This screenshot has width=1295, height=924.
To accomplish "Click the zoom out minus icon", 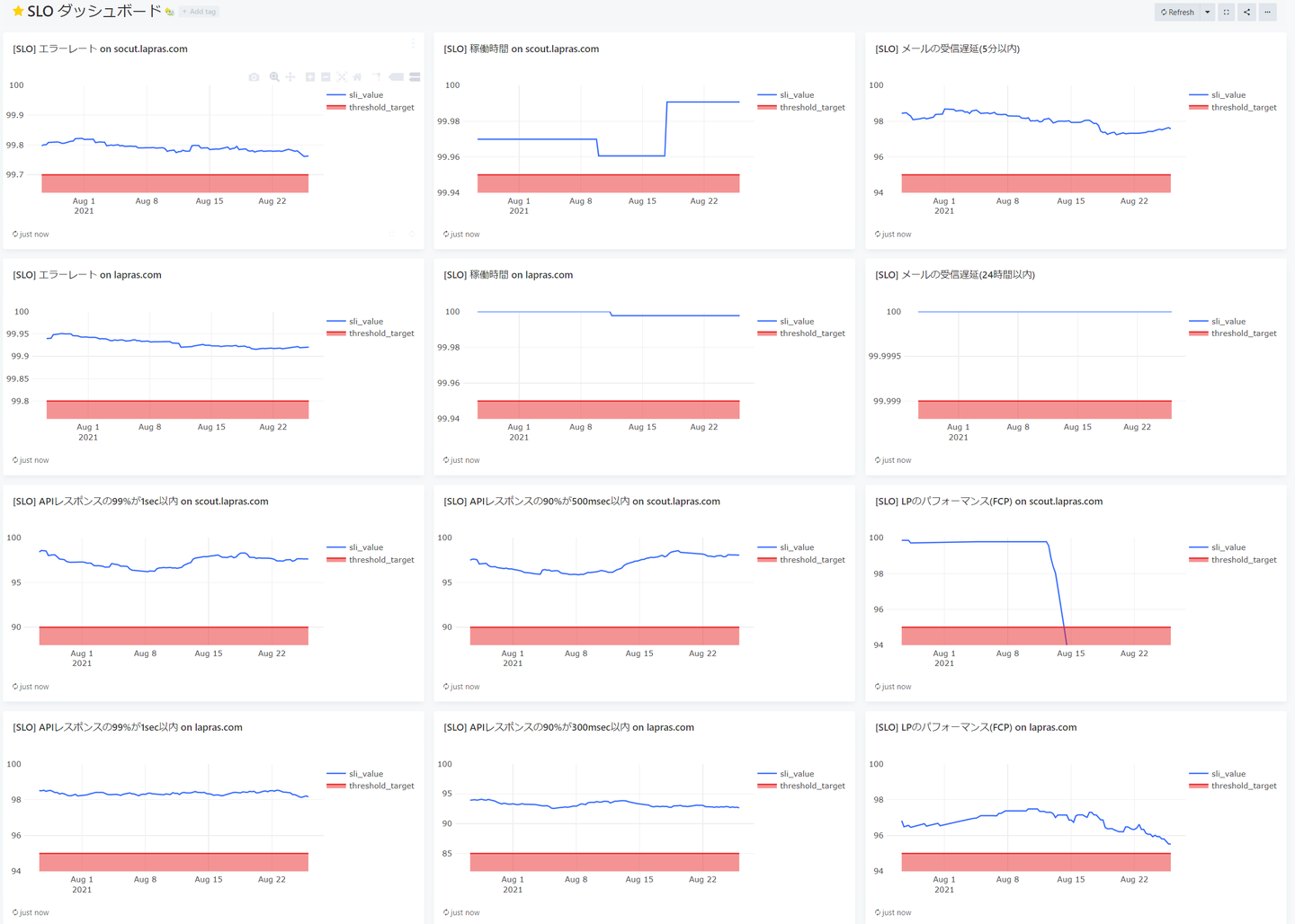I will click(326, 76).
